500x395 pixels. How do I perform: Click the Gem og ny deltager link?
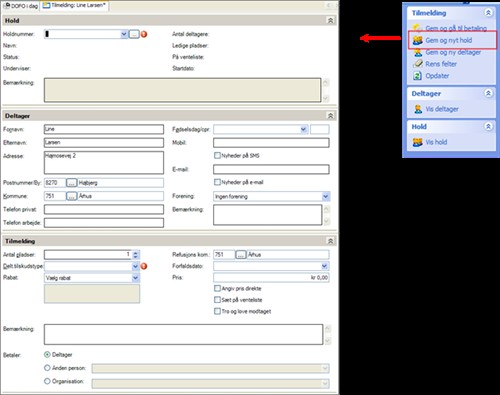453,52
